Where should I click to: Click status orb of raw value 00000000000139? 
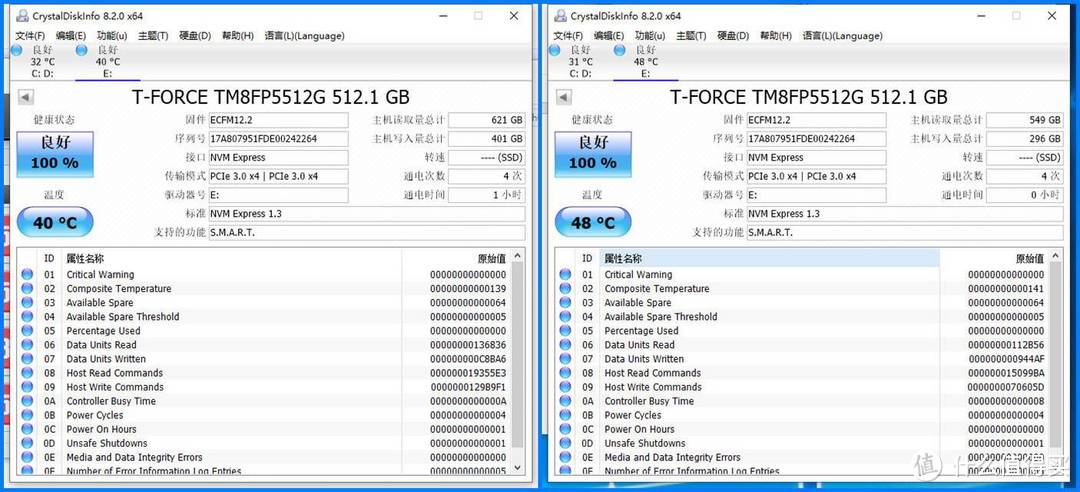point(27,289)
